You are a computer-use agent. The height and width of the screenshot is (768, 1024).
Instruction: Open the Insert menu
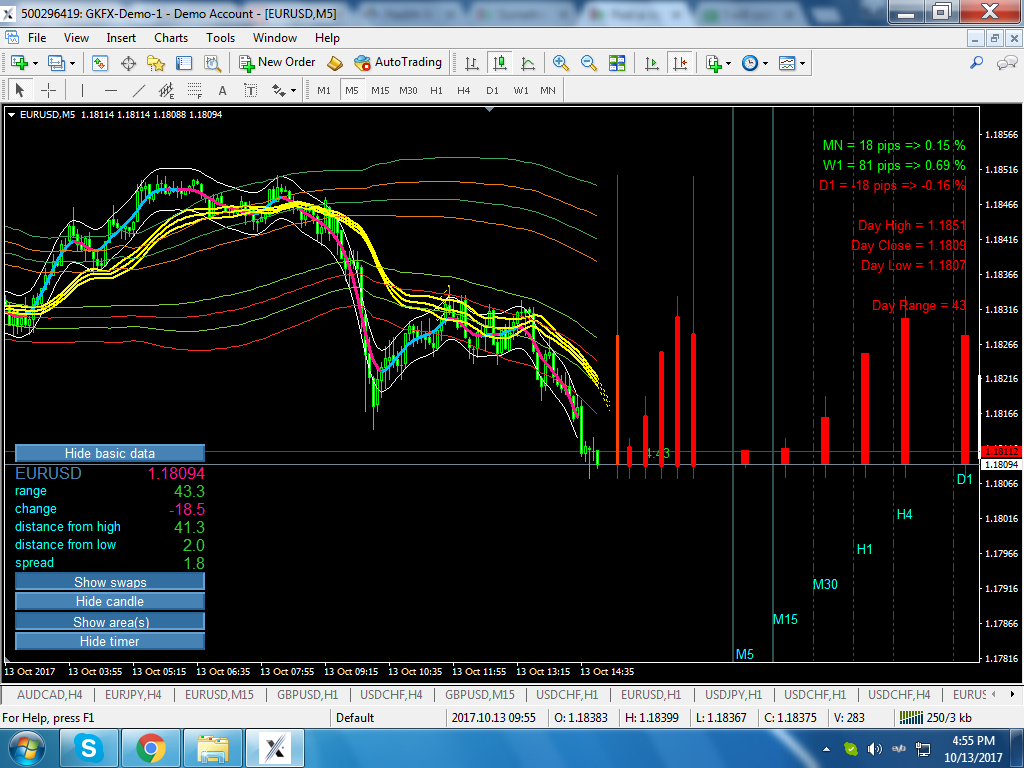pyautogui.click(x=121, y=38)
